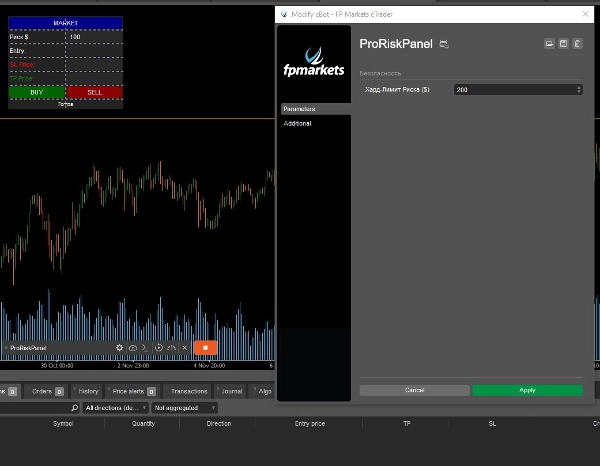600x466 pixels.
Task: Click the 30 Oct 00:00 time axis label
Action: [x=57, y=365]
